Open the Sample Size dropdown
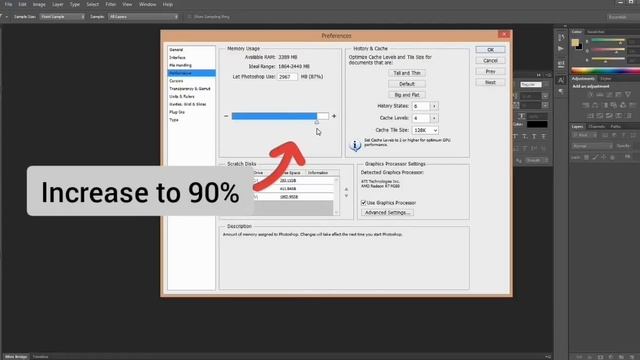The width and height of the screenshot is (640, 360). 62,17
